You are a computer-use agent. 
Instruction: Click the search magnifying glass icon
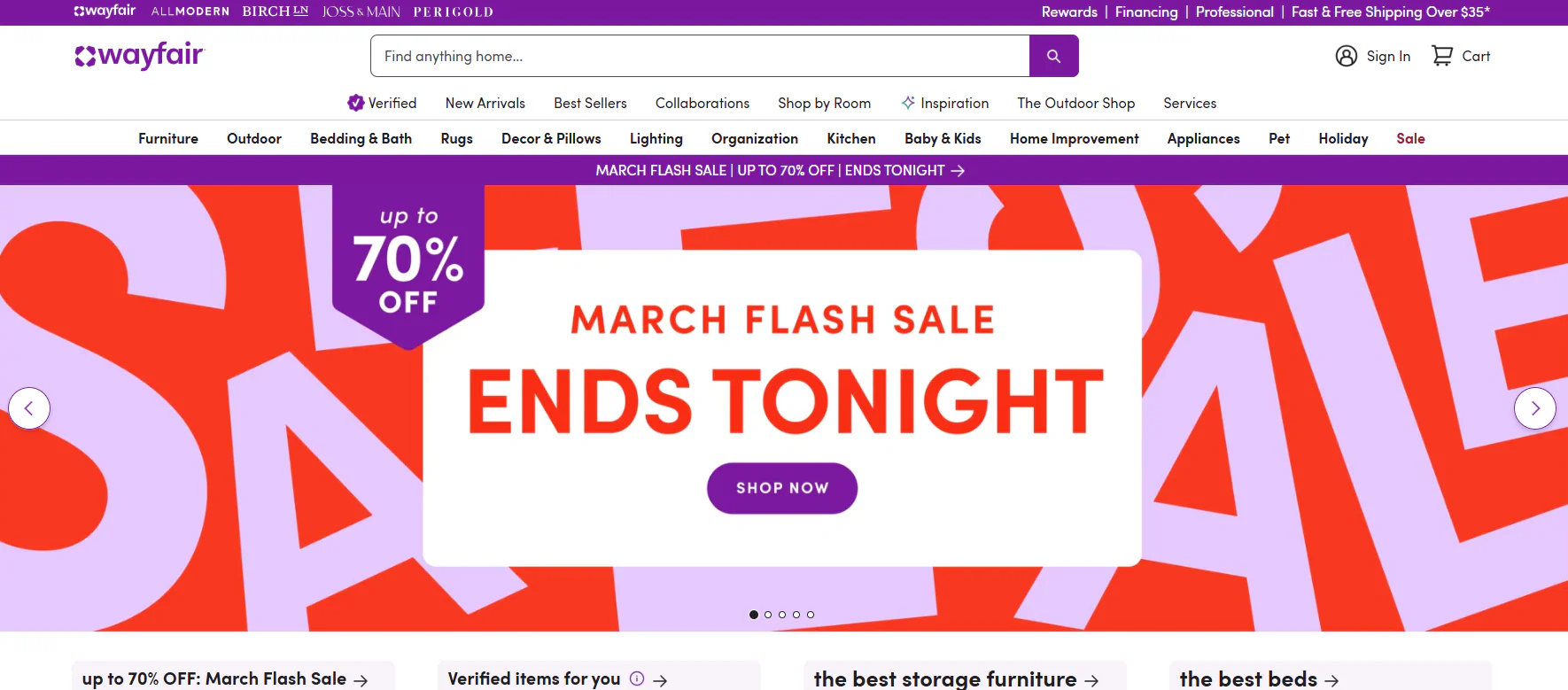(x=1053, y=55)
